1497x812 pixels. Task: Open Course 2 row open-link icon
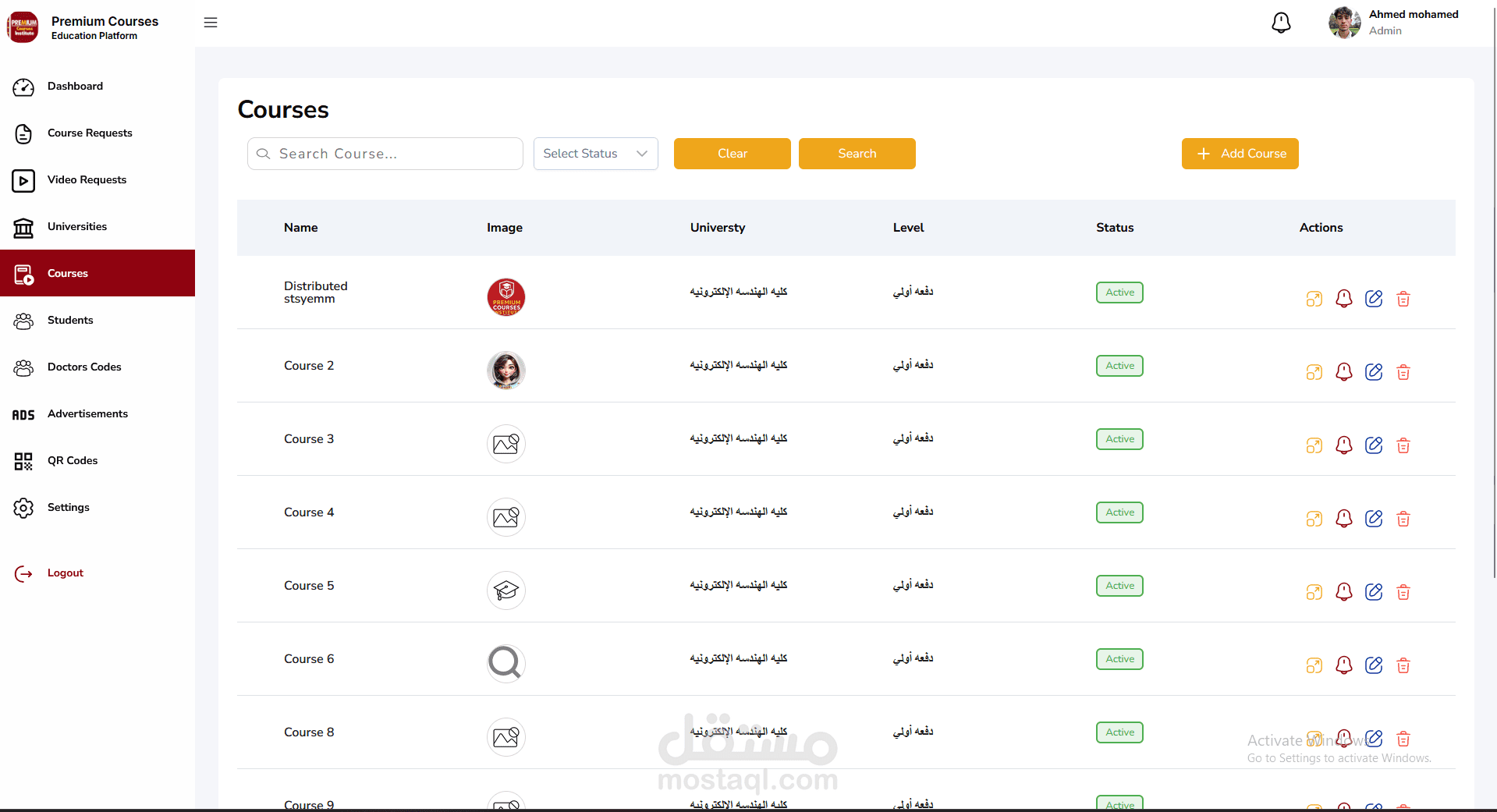coord(1314,372)
